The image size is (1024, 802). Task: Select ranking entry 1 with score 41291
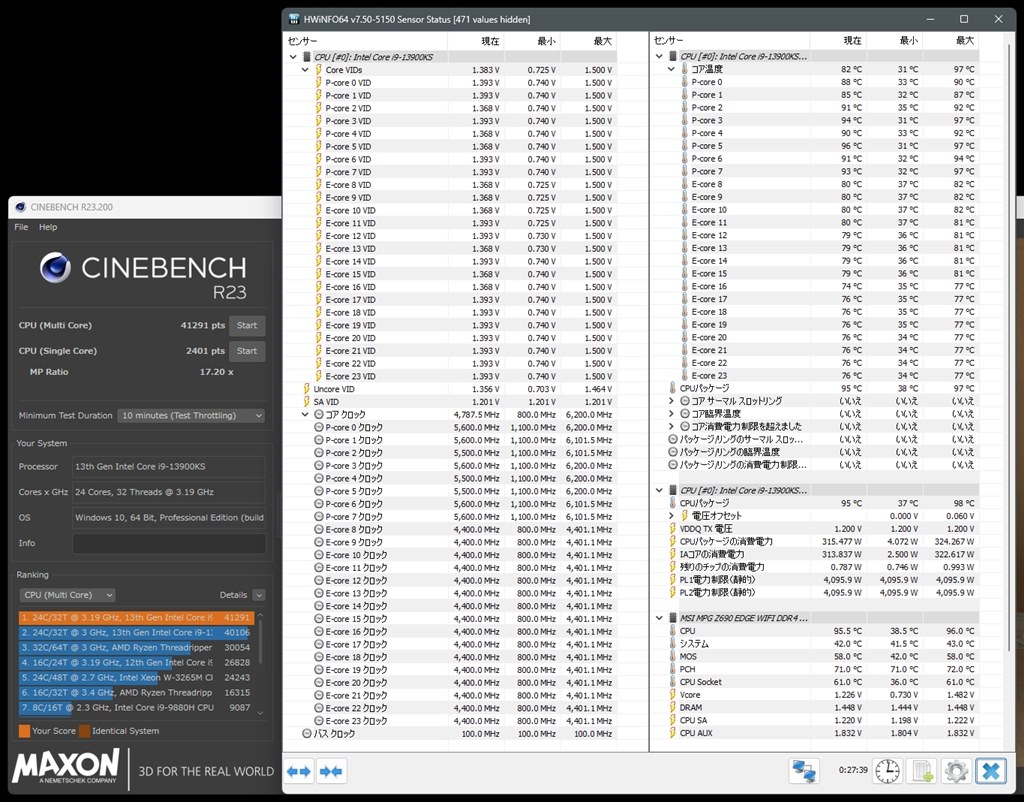tap(136, 617)
